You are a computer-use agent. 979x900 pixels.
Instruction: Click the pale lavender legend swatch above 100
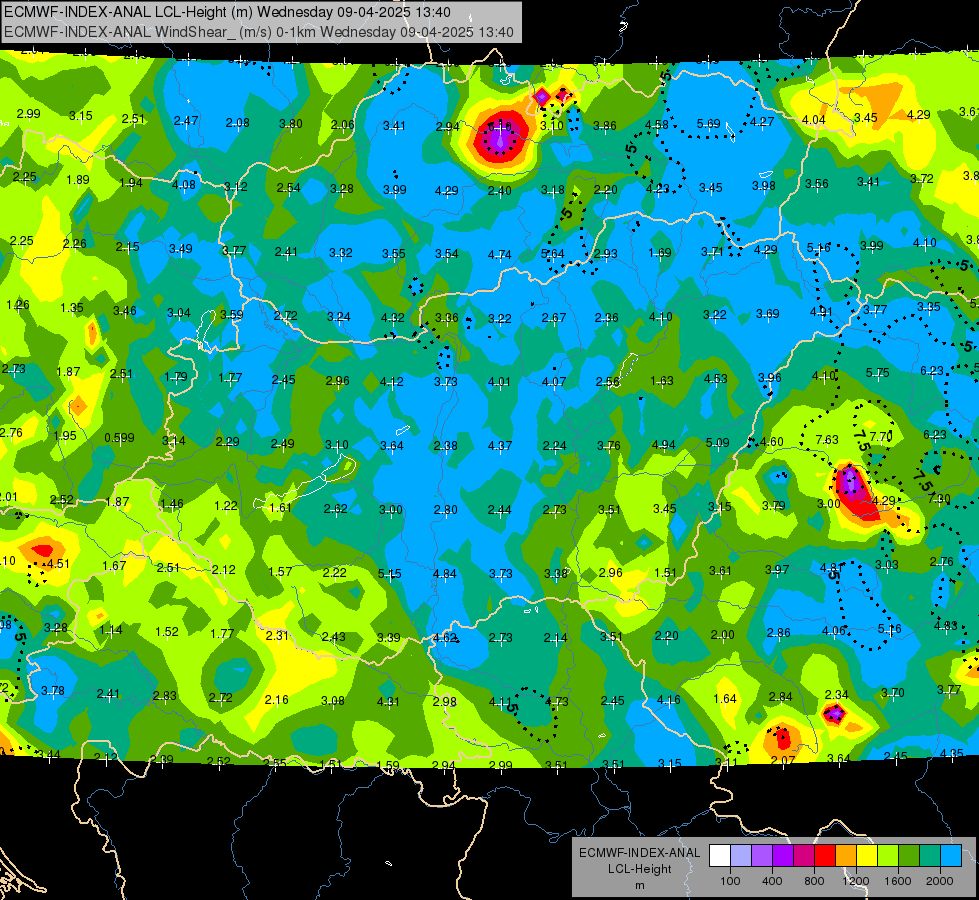(741, 856)
